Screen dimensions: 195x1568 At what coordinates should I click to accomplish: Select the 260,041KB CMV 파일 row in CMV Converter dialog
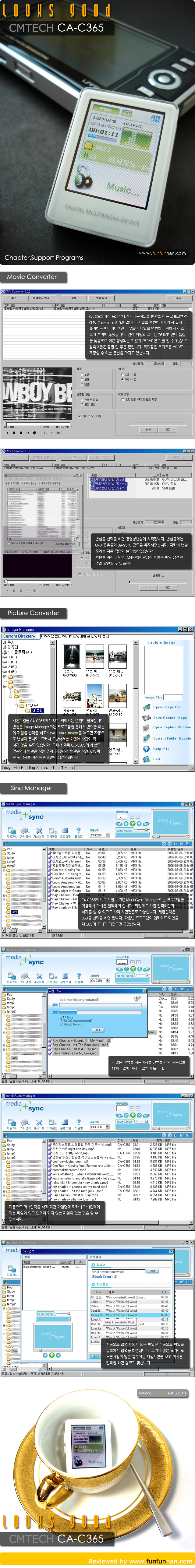140,484
